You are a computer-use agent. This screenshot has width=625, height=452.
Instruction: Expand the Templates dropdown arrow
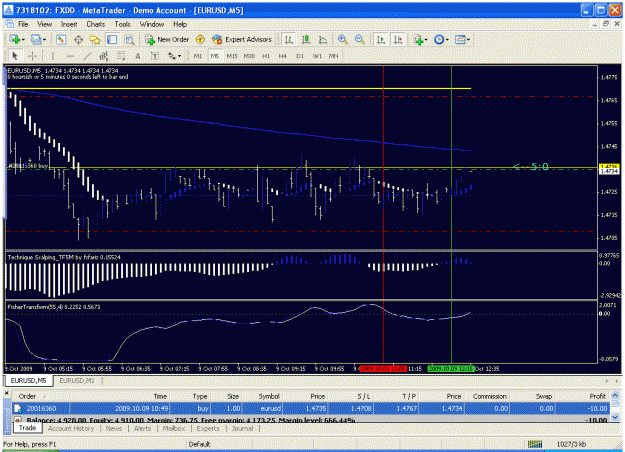point(468,40)
